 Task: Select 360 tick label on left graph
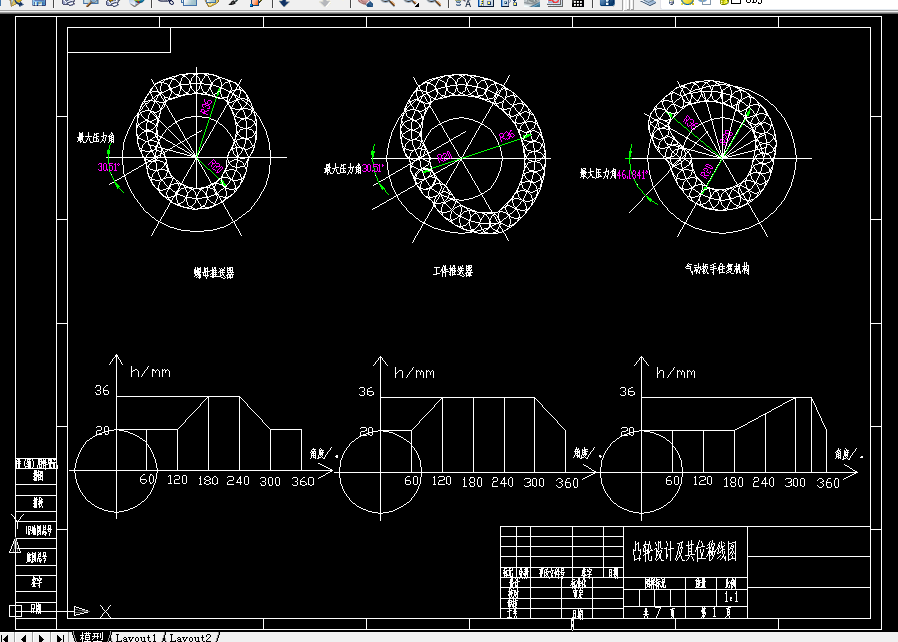(303, 482)
